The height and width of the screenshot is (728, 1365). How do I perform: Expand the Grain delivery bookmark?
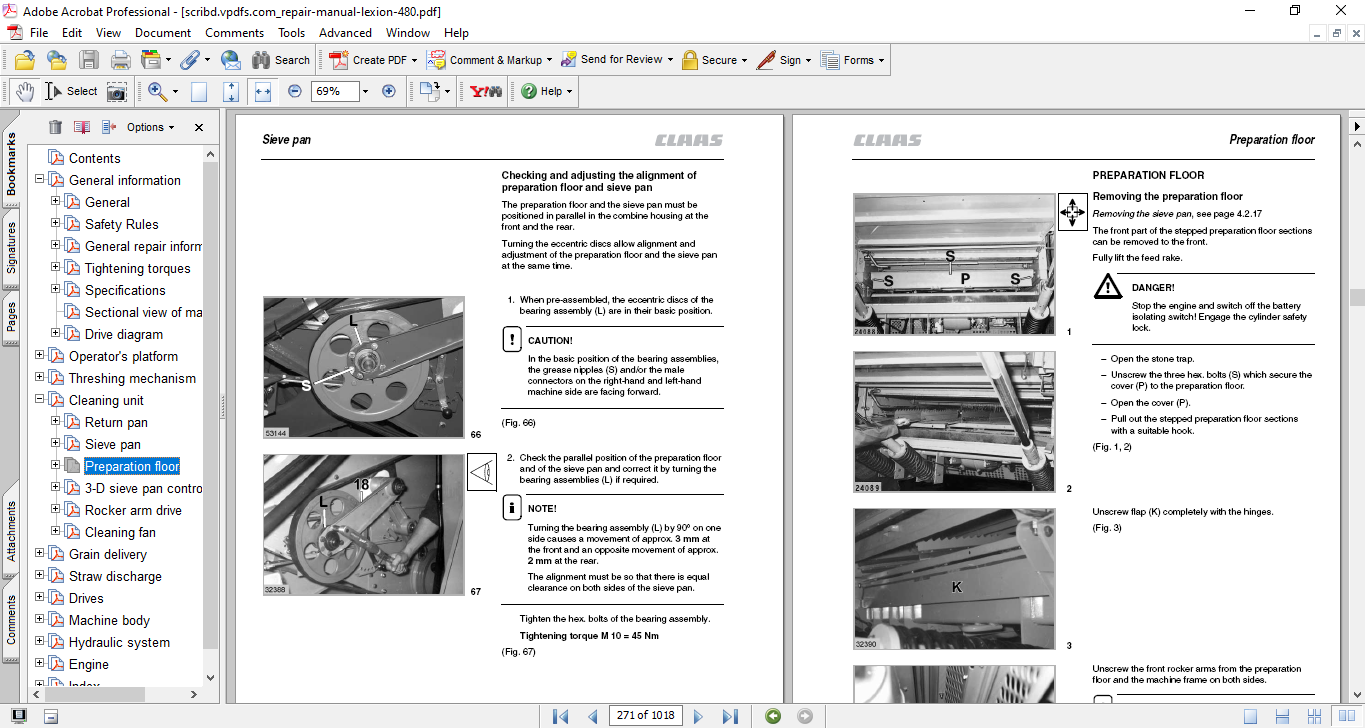pyautogui.click(x=40, y=554)
